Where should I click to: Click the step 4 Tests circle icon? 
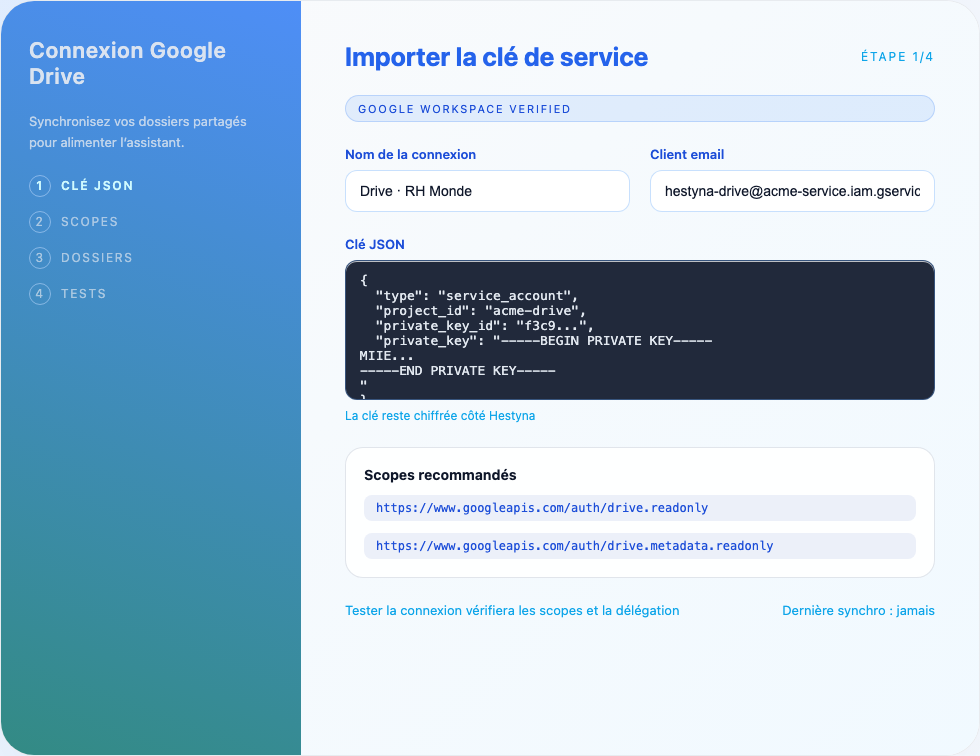point(40,293)
